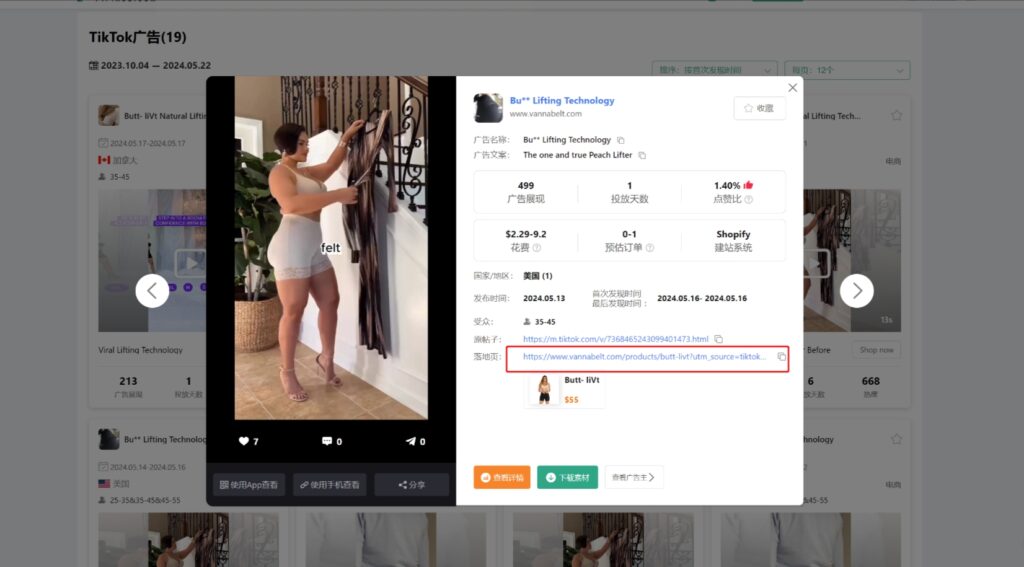Open 查看广告主 advertiser button
The image size is (1024, 567).
(633, 478)
